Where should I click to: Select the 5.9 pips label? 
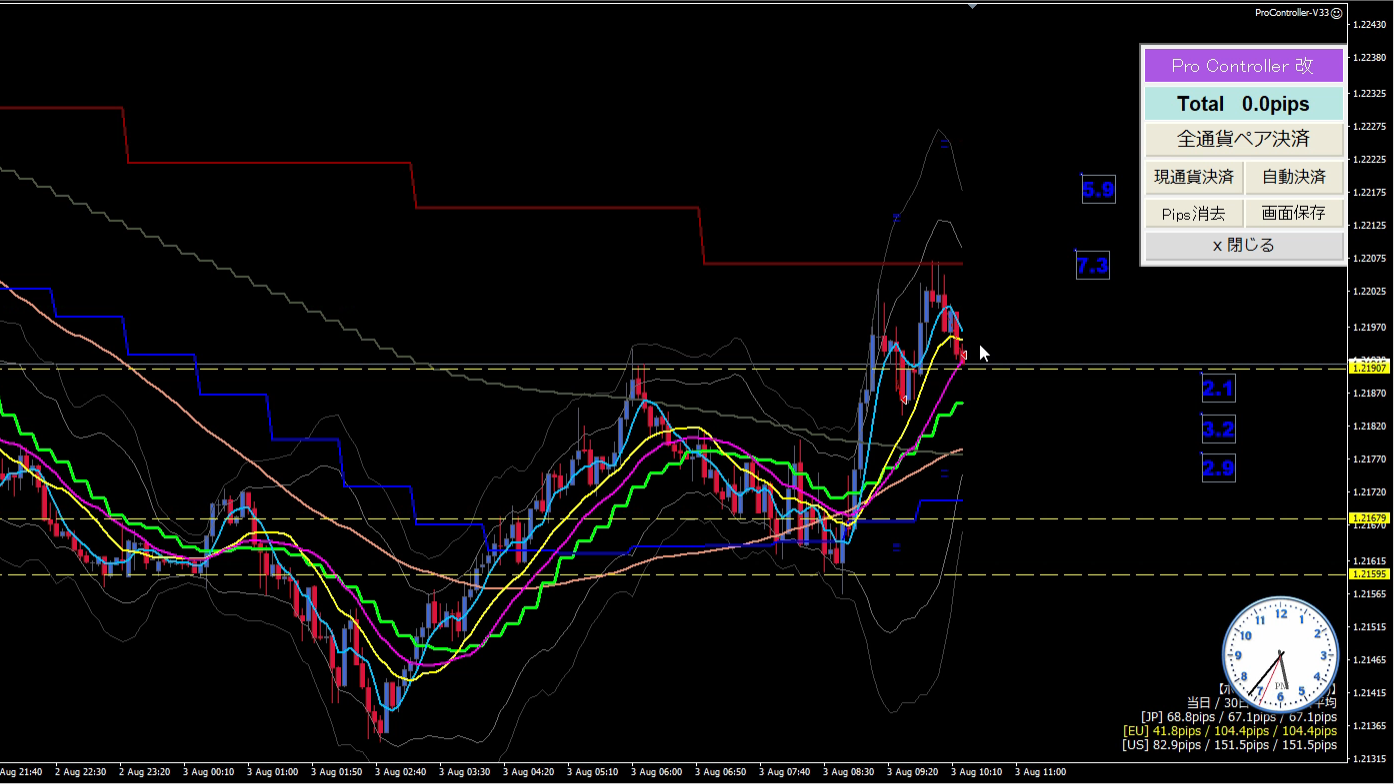coord(1098,189)
